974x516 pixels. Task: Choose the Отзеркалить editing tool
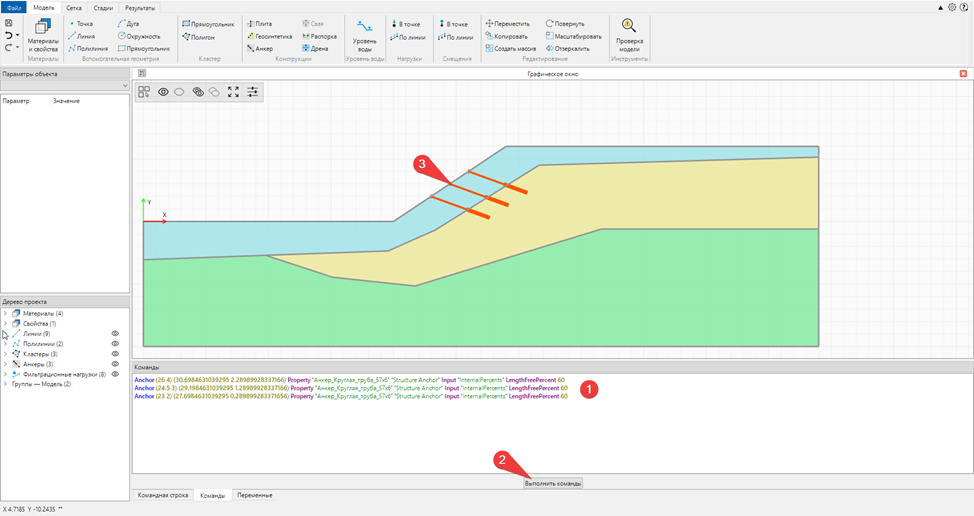(572, 48)
